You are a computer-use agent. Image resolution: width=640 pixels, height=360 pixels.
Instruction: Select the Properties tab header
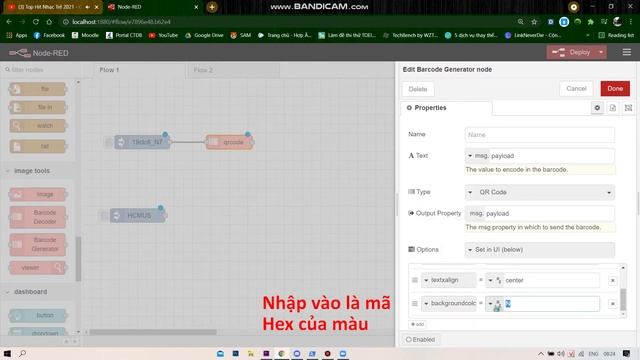pos(446,108)
